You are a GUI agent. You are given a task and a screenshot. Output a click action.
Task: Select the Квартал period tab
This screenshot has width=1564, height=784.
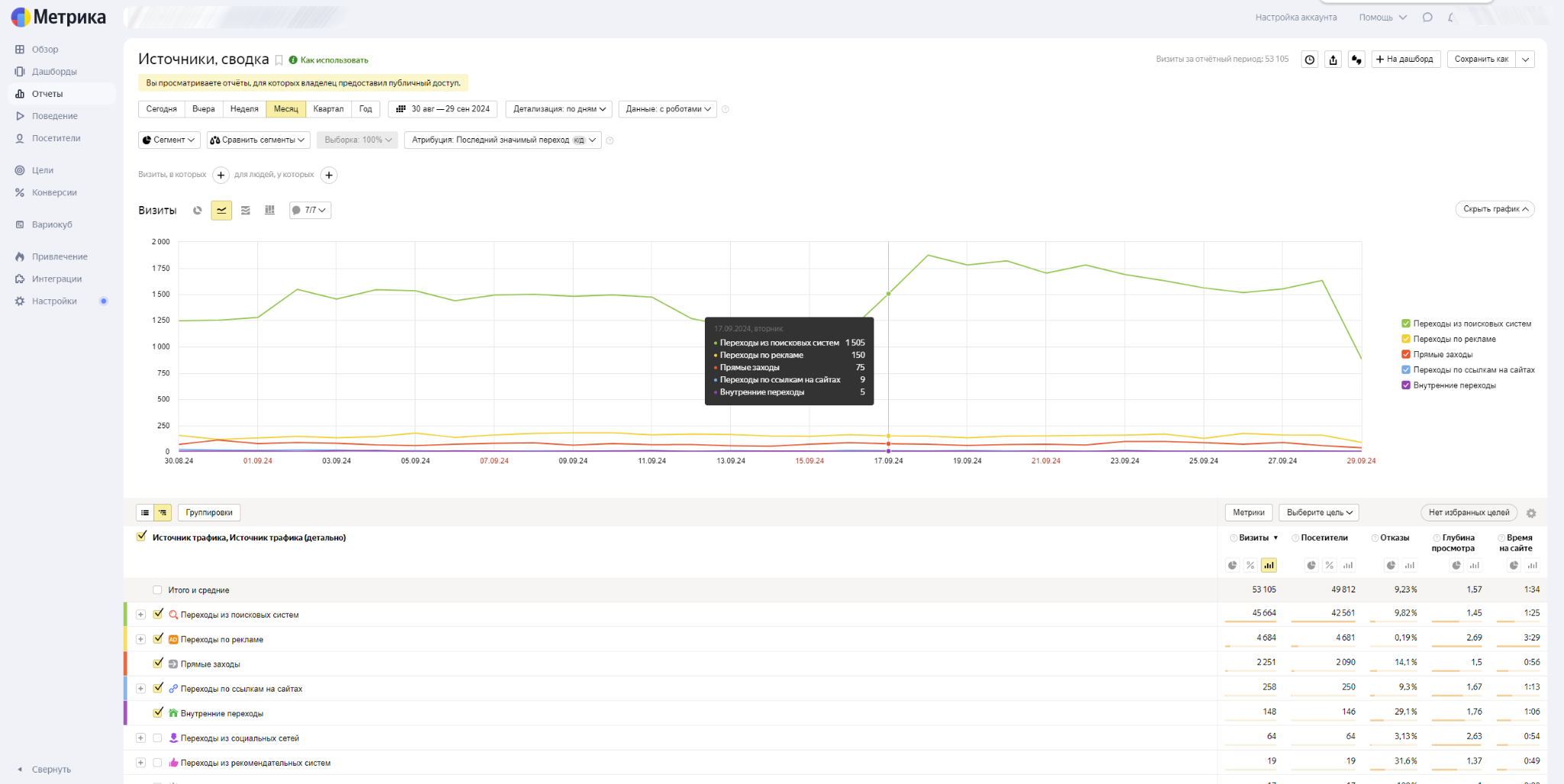(328, 109)
